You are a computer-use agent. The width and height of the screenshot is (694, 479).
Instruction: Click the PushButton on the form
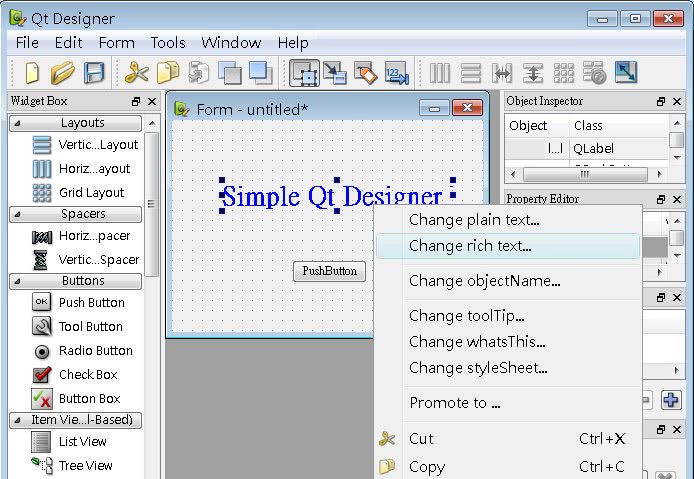[x=329, y=271]
